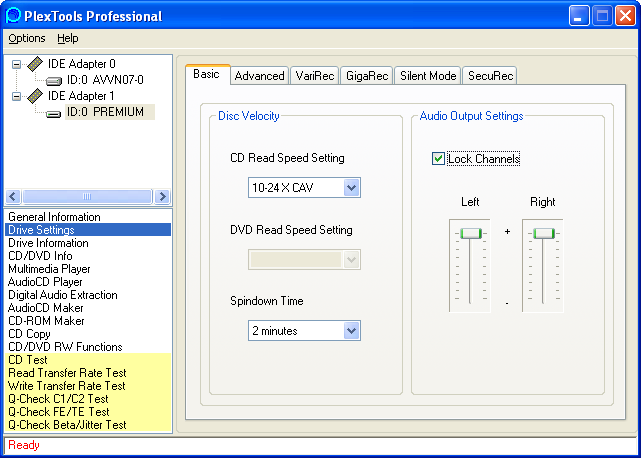Open AudioCD Maker
This screenshot has width=641, height=458.
(88, 308)
